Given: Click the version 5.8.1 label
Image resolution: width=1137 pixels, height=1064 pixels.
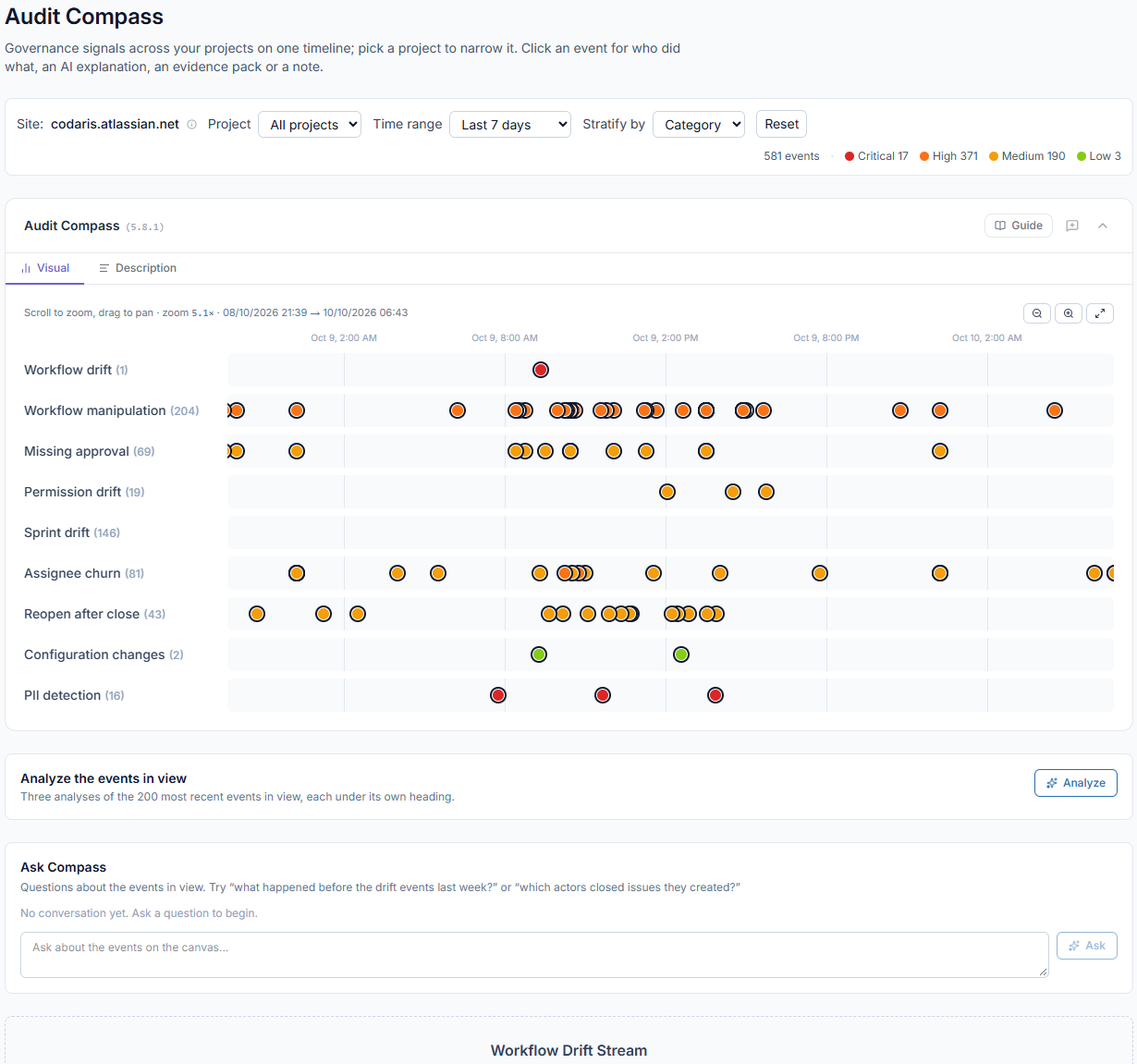Looking at the screenshot, I should click(x=144, y=226).
